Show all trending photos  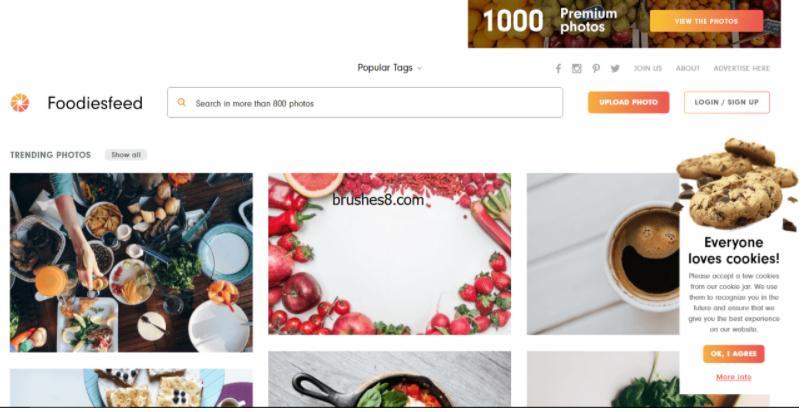(x=126, y=155)
